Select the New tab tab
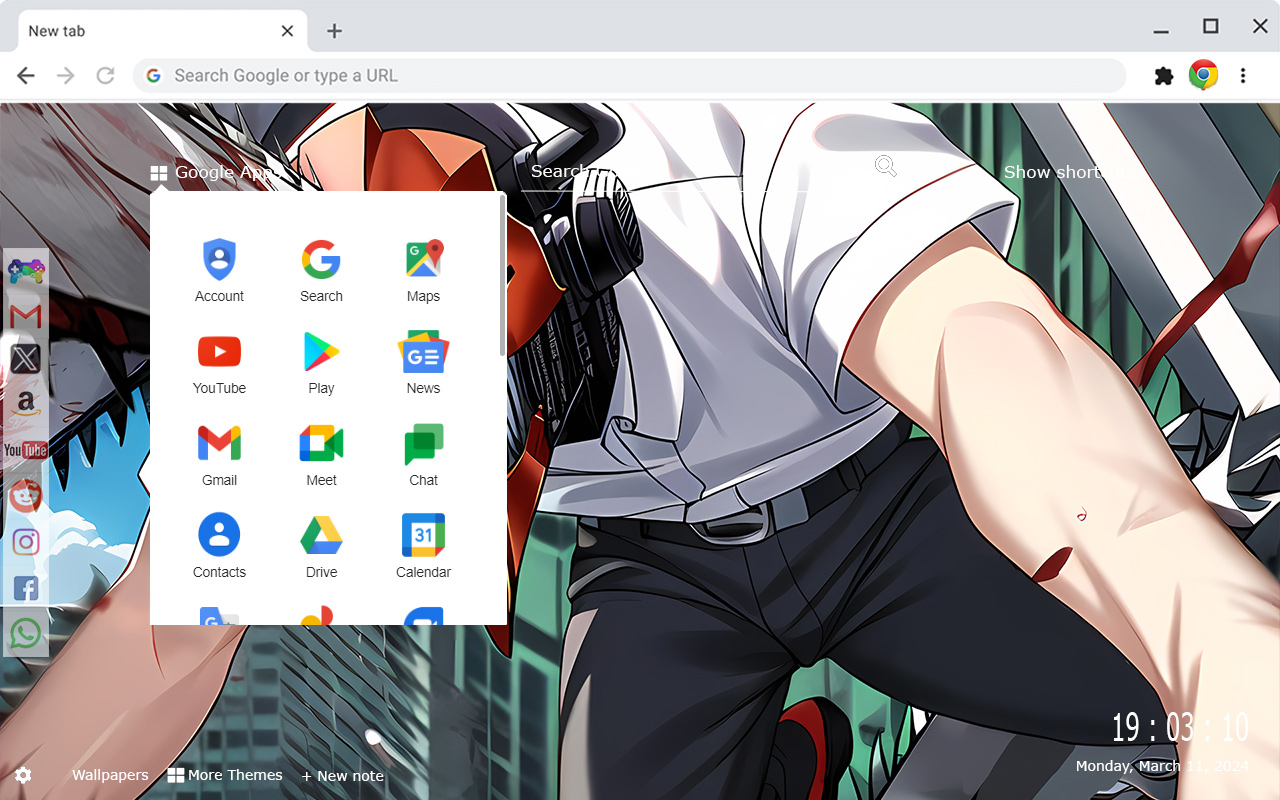Screen dimensions: 1280x800 162,31
